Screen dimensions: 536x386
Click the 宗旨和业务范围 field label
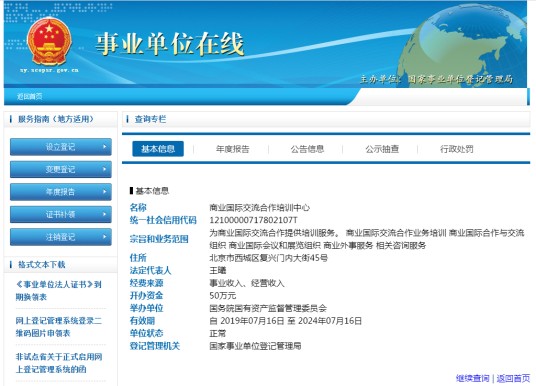click(159, 239)
